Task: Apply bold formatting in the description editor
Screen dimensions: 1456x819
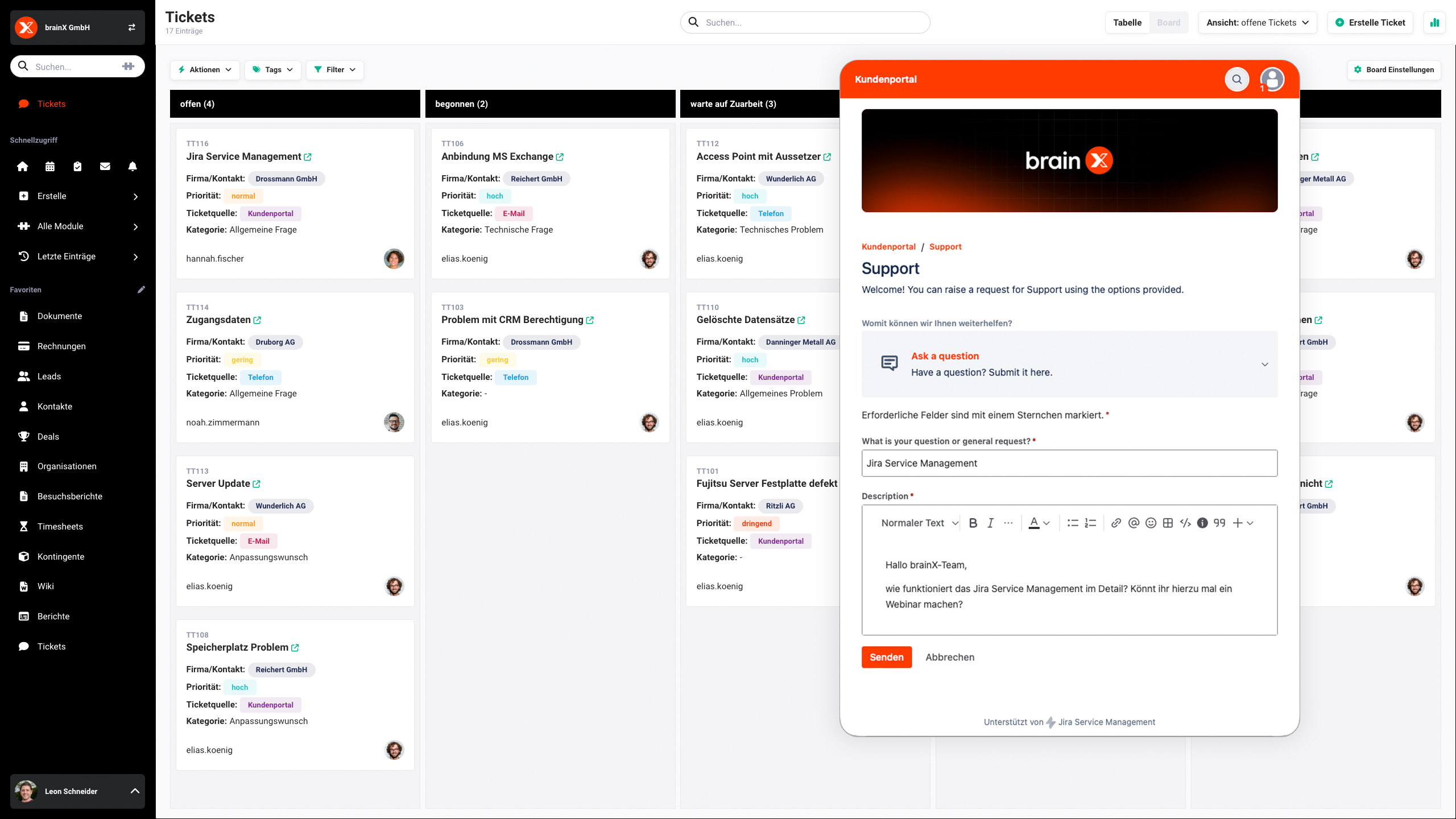Action: click(973, 523)
